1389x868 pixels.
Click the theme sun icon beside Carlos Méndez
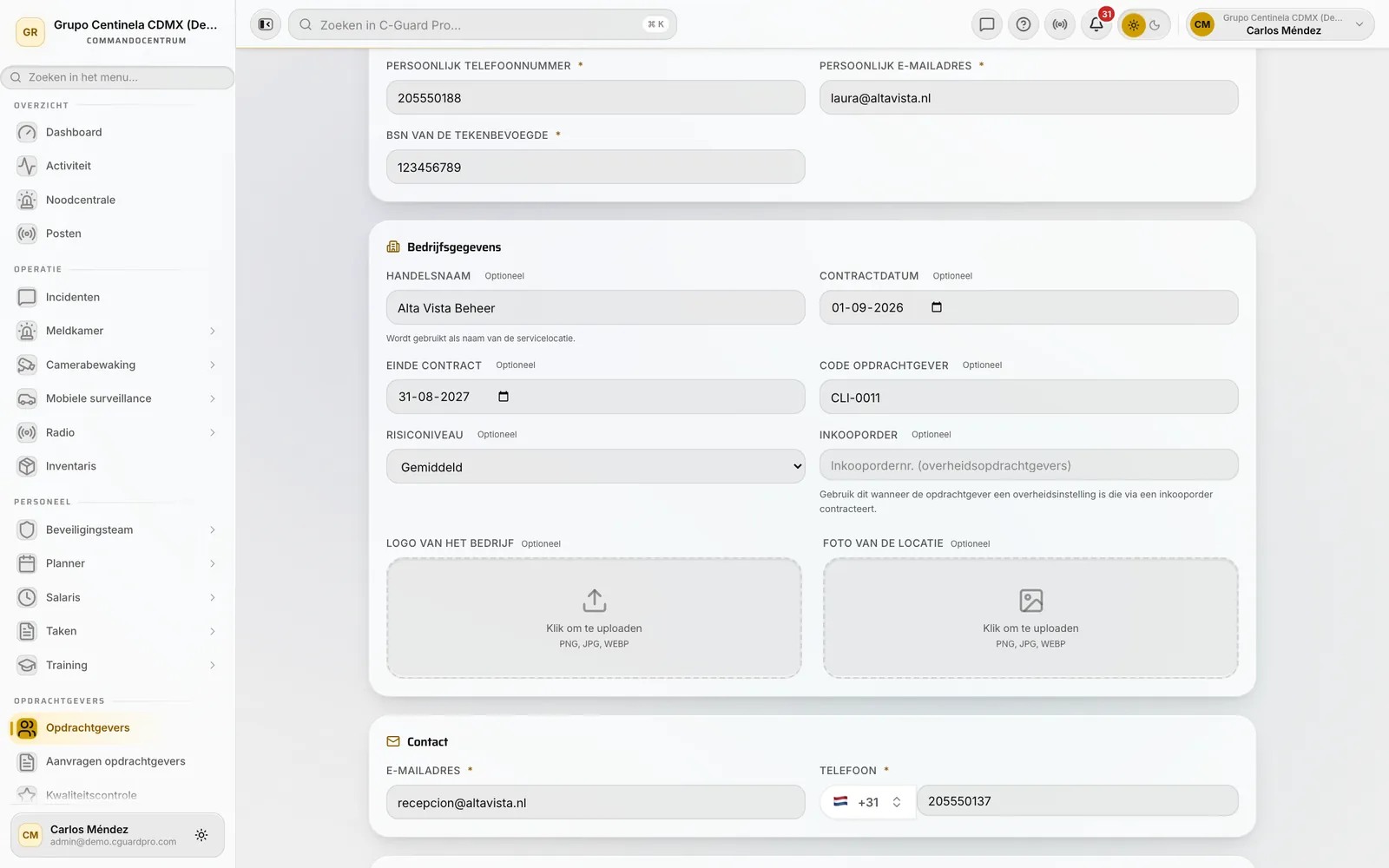click(x=201, y=835)
